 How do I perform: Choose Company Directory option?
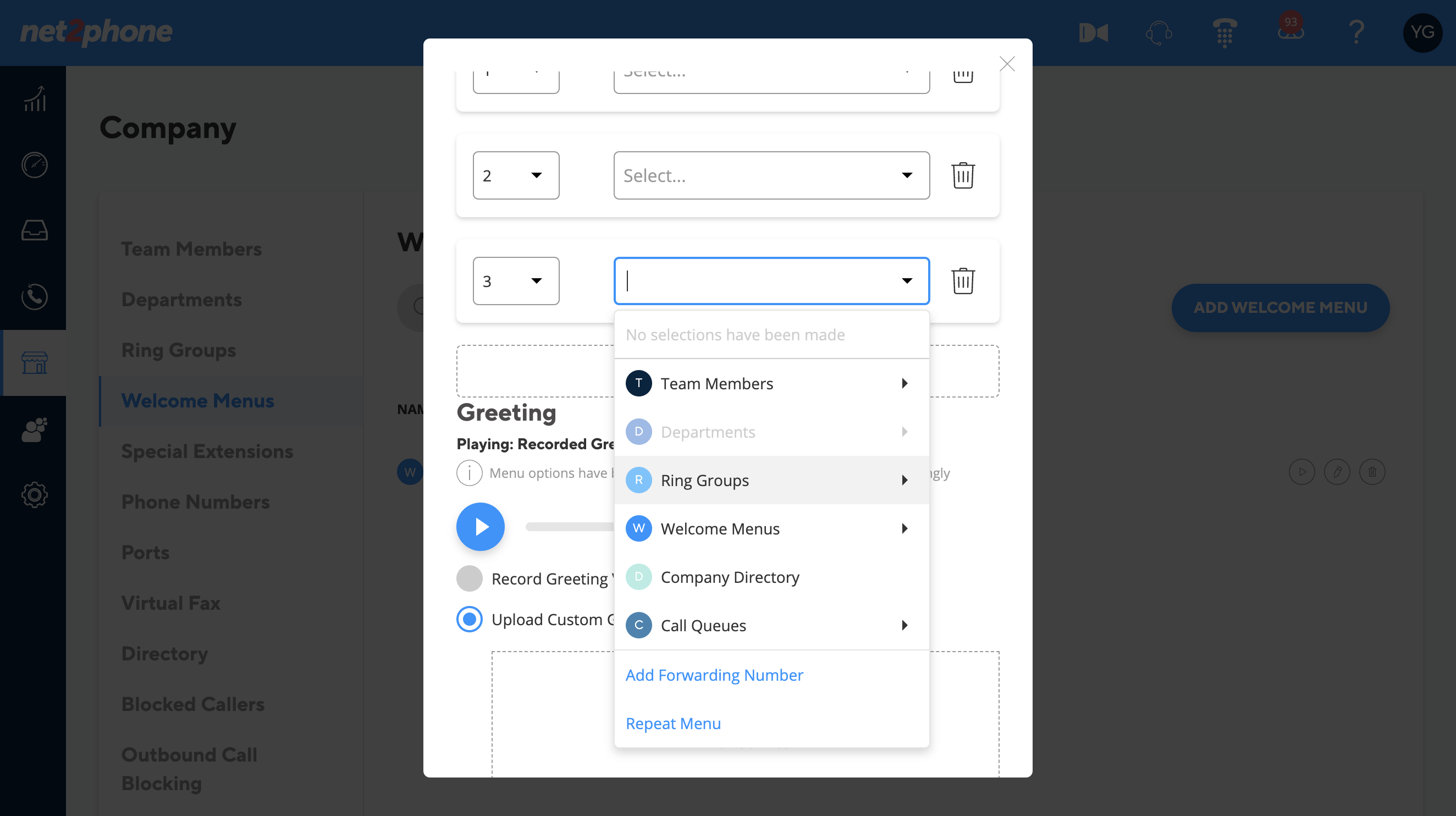(771, 577)
